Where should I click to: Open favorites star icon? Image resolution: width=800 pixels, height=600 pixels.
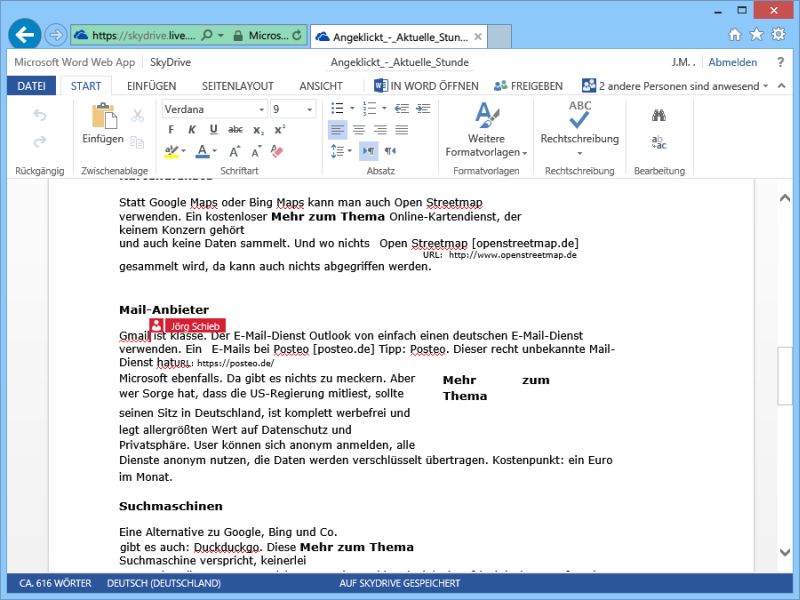click(757, 34)
